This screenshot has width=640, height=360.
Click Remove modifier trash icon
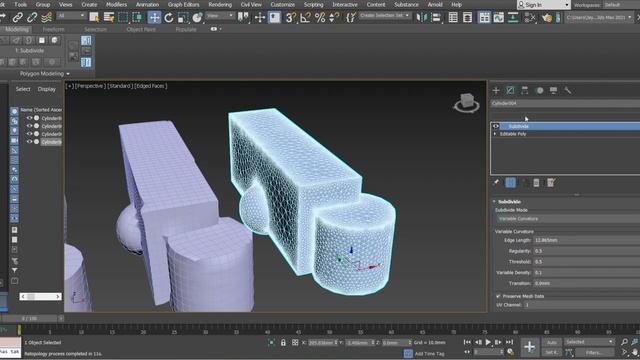tap(536, 182)
